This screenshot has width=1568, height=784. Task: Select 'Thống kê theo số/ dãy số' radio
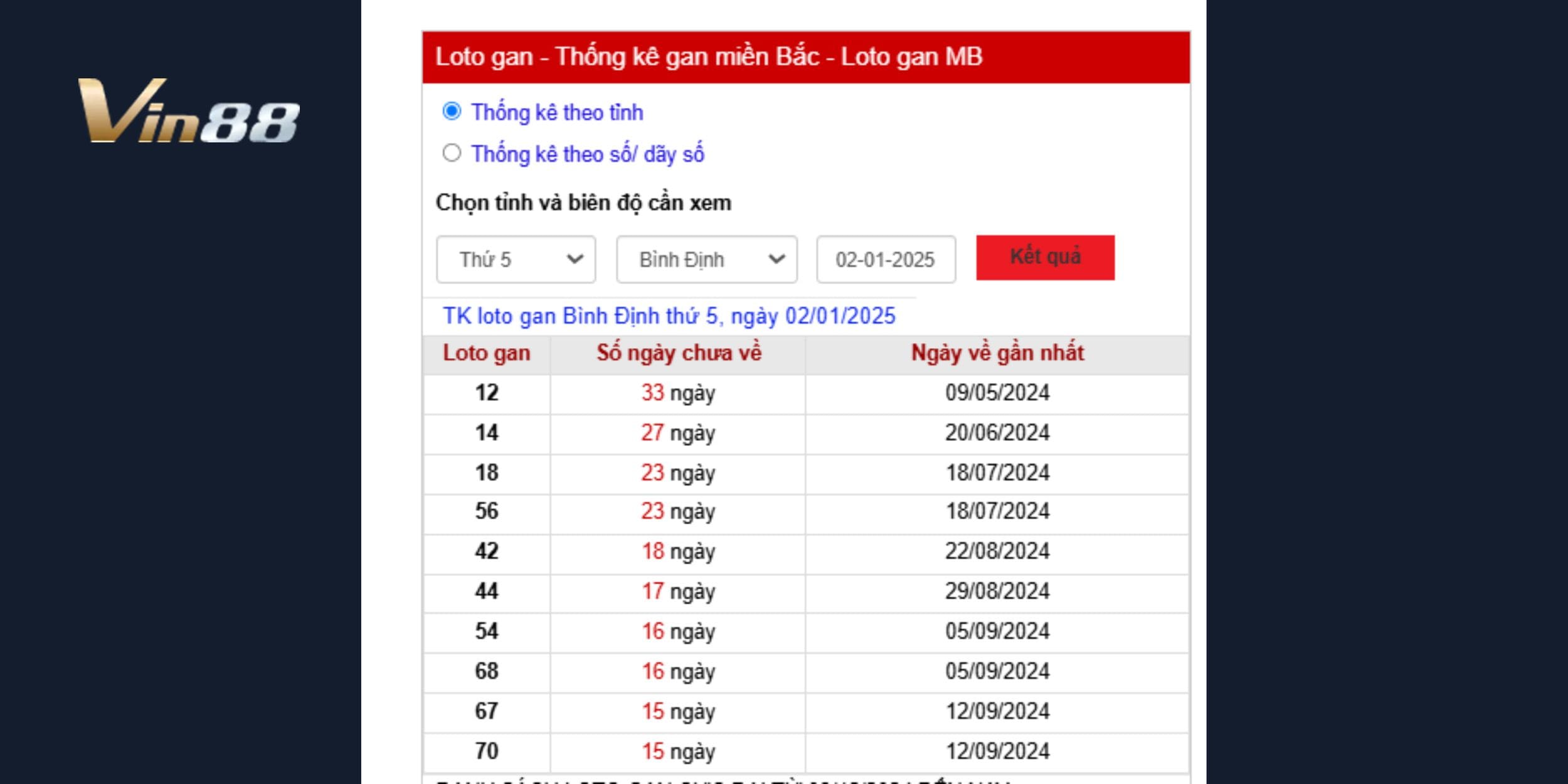[452, 153]
